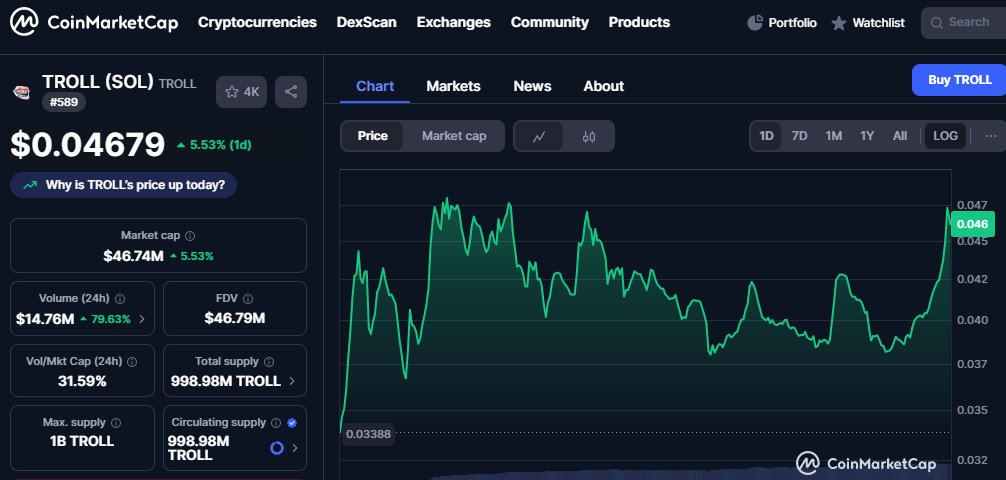The image size is (1006, 480).
Task: Click the $46.74M market cap value
Action: click(133, 256)
